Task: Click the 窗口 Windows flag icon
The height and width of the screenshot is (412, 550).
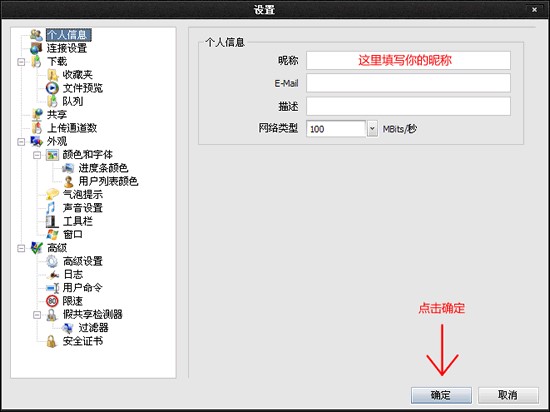Action: tap(52, 234)
